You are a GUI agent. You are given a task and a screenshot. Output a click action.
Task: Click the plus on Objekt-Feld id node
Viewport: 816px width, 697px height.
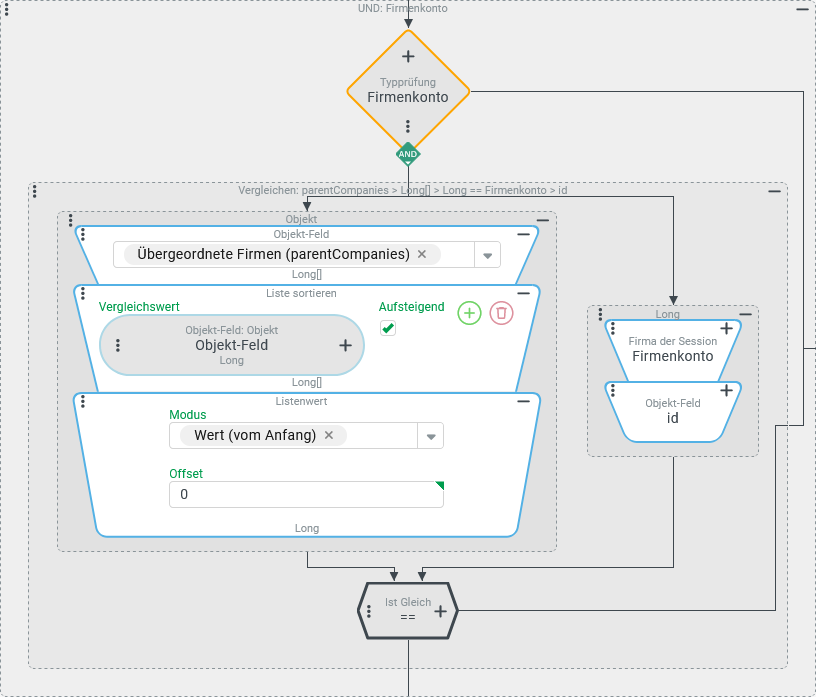pyautogui.click(x=727, y=390)
